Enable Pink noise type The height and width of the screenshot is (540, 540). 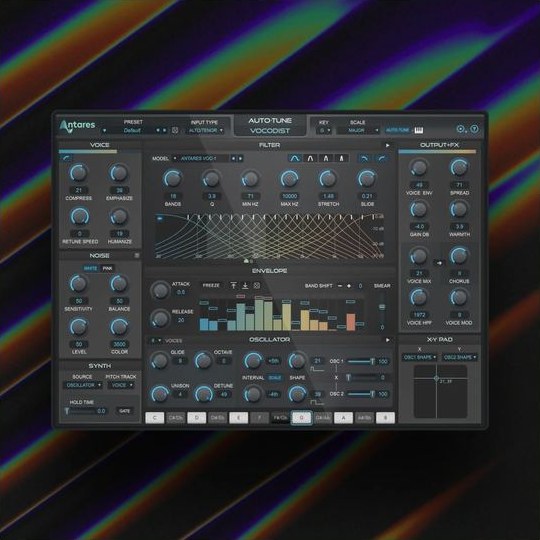(107, 268)
